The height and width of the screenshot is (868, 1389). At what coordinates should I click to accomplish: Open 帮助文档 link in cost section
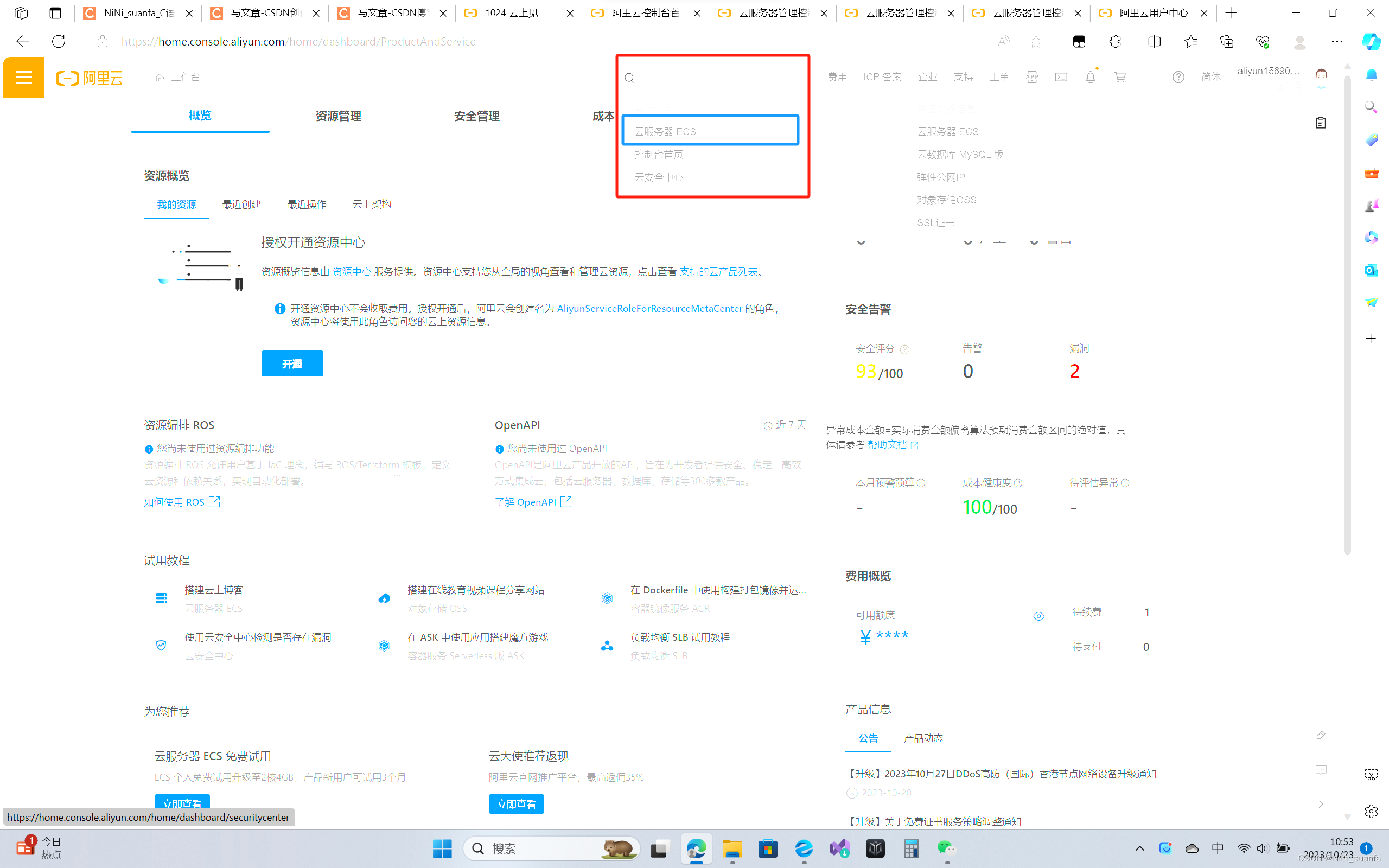tap(893, 445)
